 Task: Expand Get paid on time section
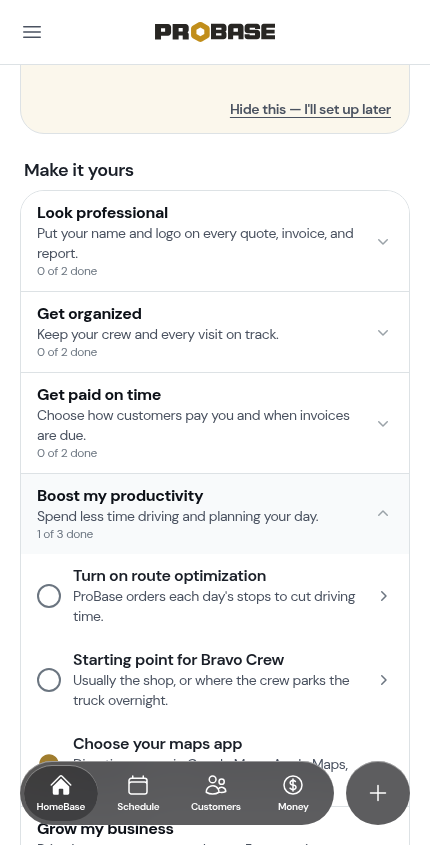pos(215,423)
